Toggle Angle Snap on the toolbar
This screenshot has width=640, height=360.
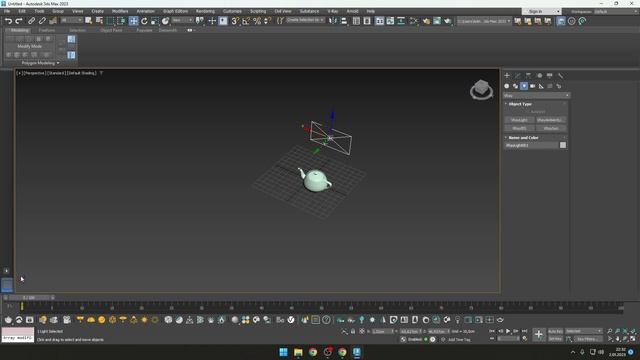pyautogui.click(x=246, y=21)
